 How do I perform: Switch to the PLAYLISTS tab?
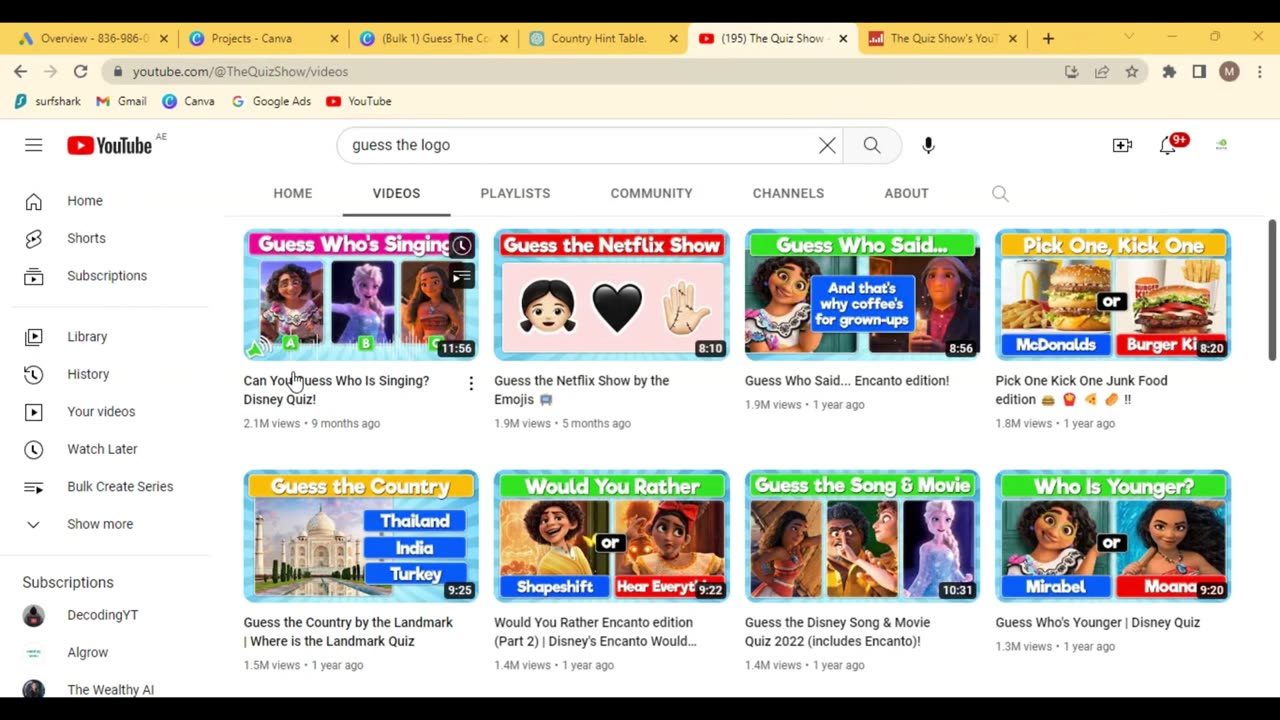point(515,194)
